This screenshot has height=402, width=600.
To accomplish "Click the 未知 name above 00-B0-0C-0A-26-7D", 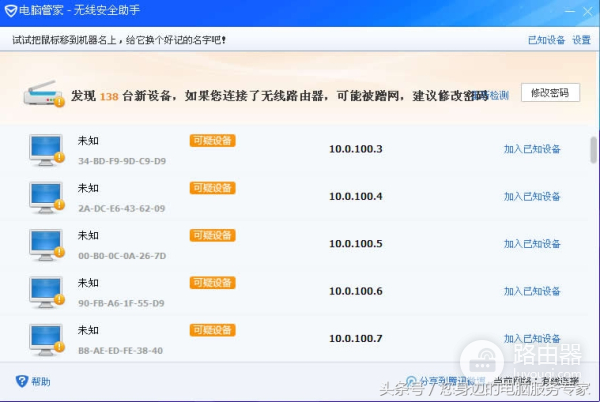I will pos(88,236).
